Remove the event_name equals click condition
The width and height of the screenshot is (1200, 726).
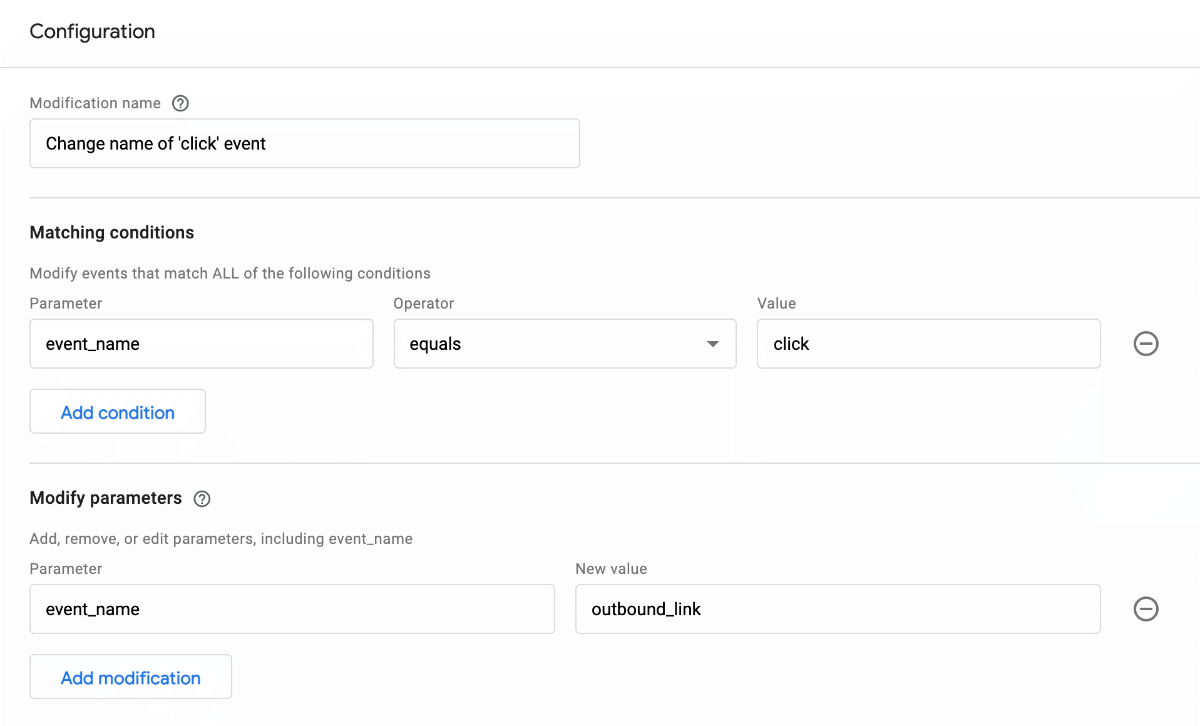coord(1146,343)
